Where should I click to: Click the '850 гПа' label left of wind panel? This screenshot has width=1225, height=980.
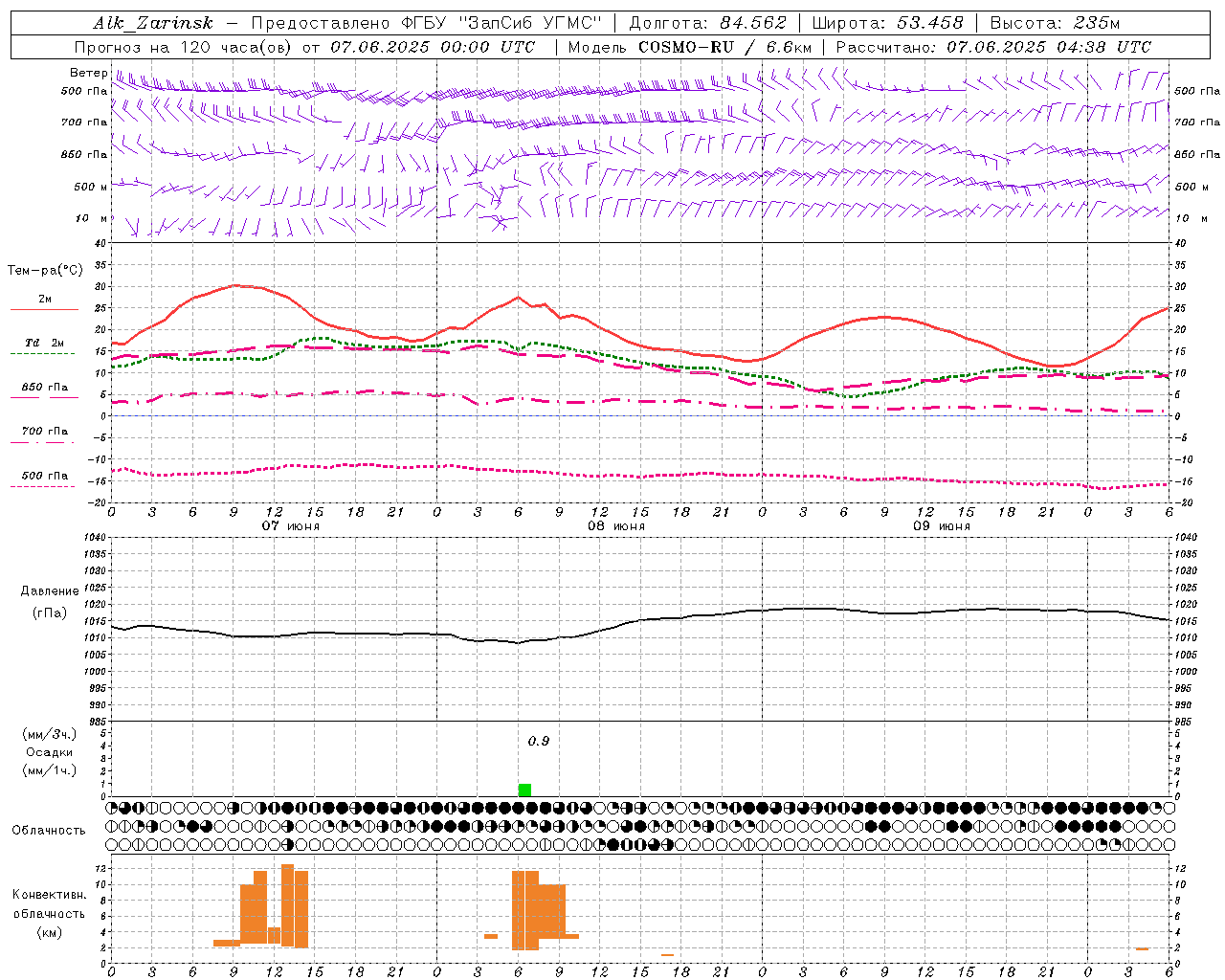[84, 154]
